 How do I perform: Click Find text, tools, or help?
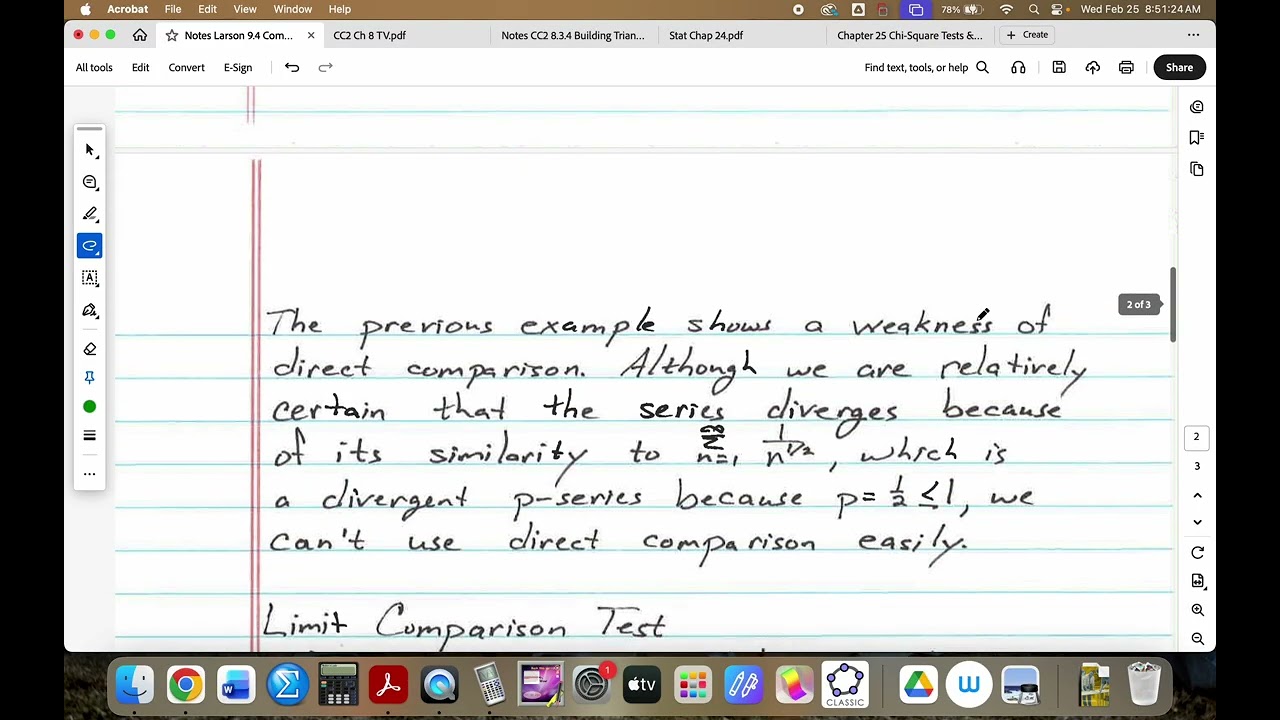(916, 67)
